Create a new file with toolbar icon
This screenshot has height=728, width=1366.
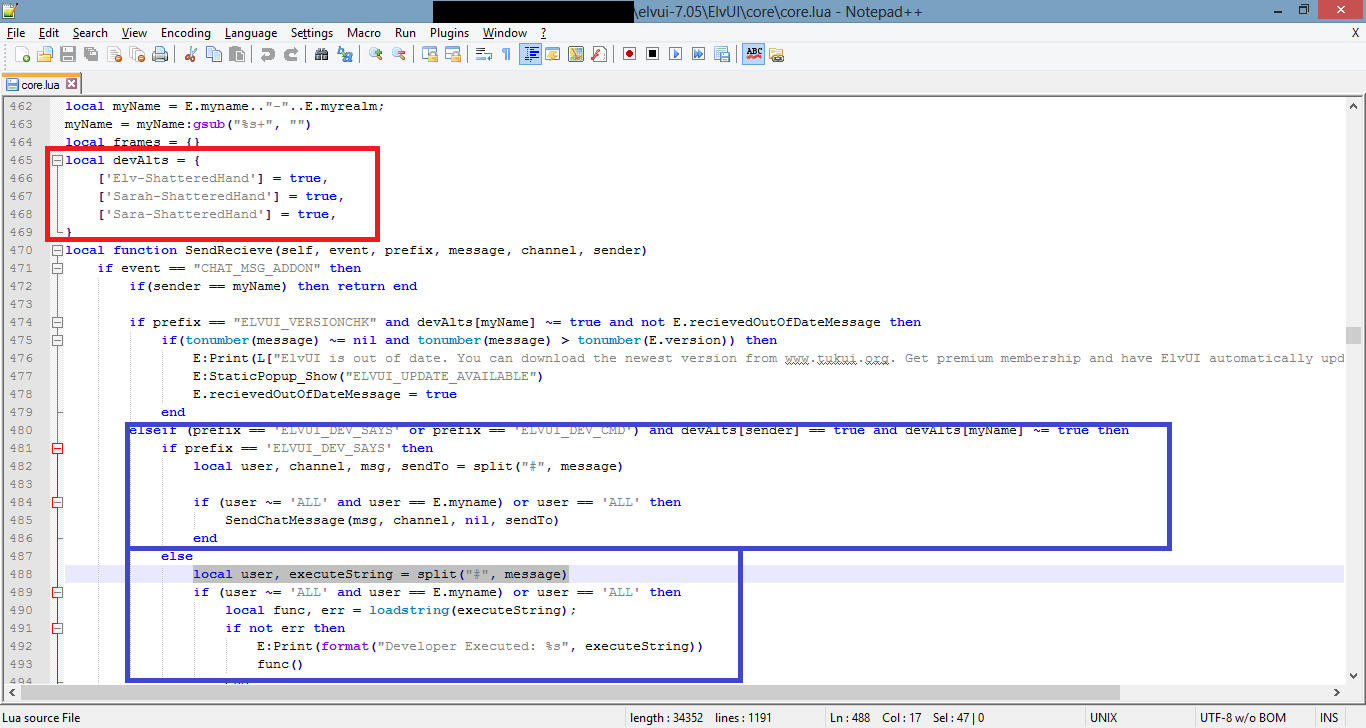(21, 54)
